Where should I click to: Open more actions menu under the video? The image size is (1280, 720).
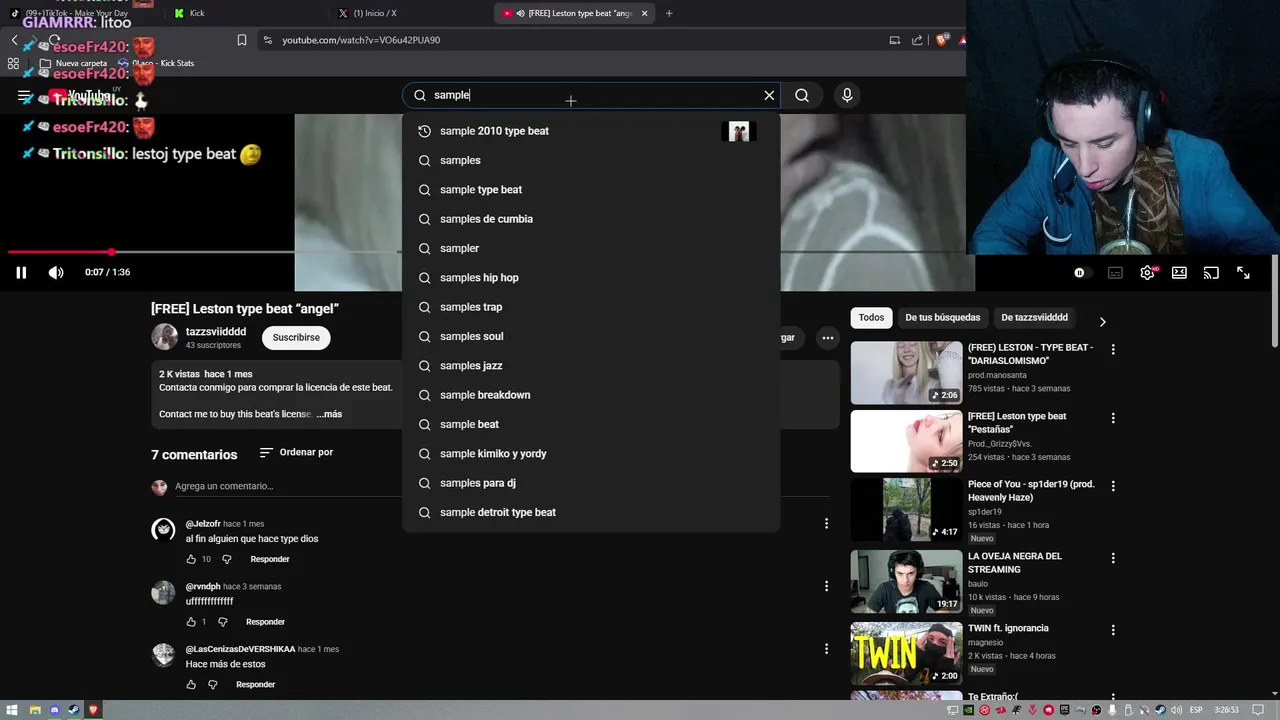click(x=827, y=338)
